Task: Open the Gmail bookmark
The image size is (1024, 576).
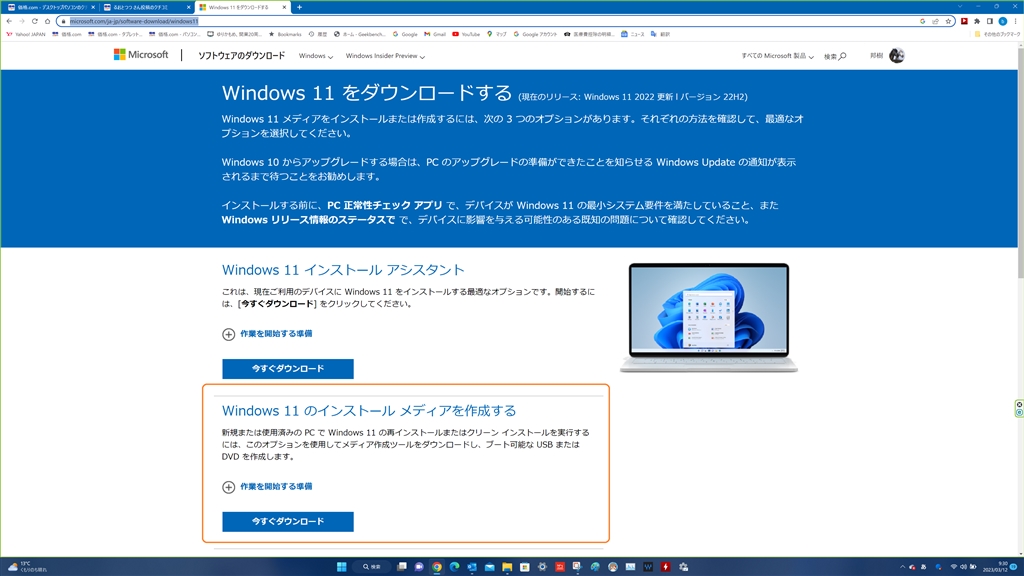Action: [434, 34]
